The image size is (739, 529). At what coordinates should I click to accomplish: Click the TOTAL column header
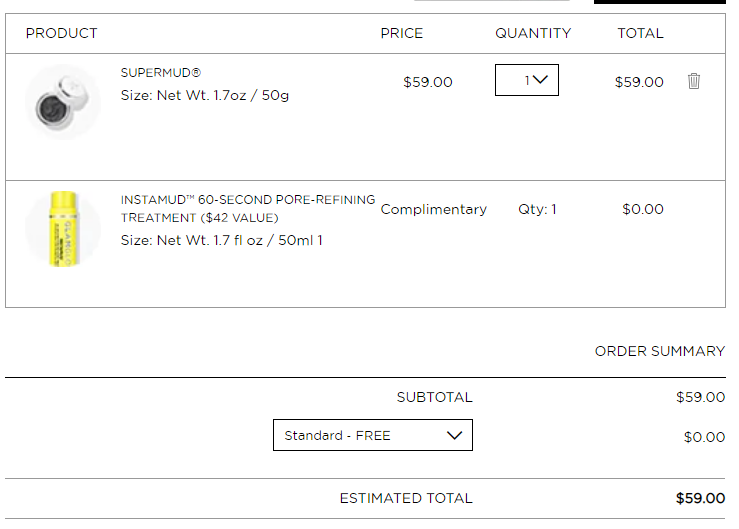640,33
